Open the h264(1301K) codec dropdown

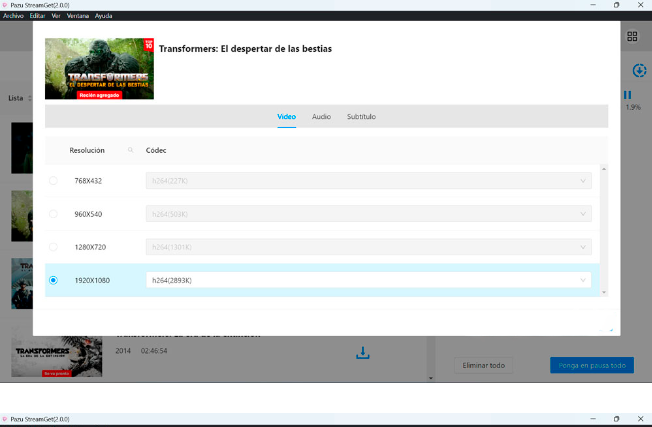click(368, 247)
